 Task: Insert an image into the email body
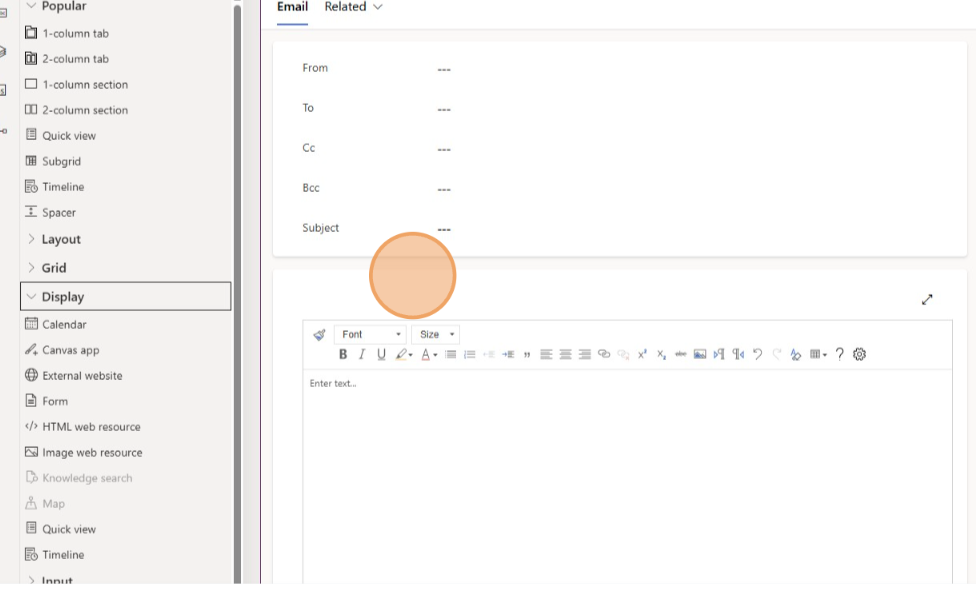click(x=700, y=354)
